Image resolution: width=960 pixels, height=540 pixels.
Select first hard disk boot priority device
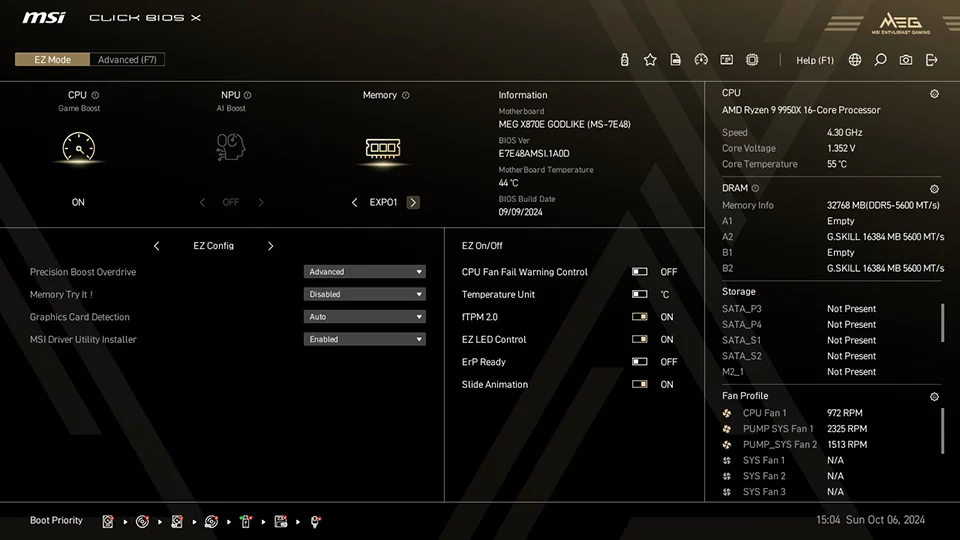coord(108,521)
